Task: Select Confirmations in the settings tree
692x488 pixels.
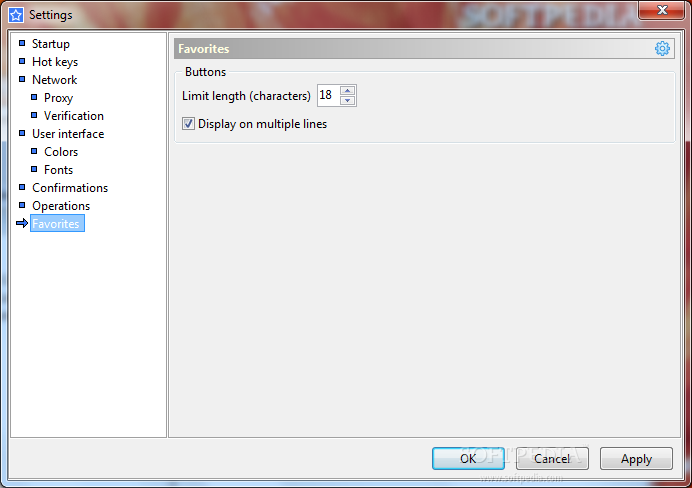Action: pos(70,188)
